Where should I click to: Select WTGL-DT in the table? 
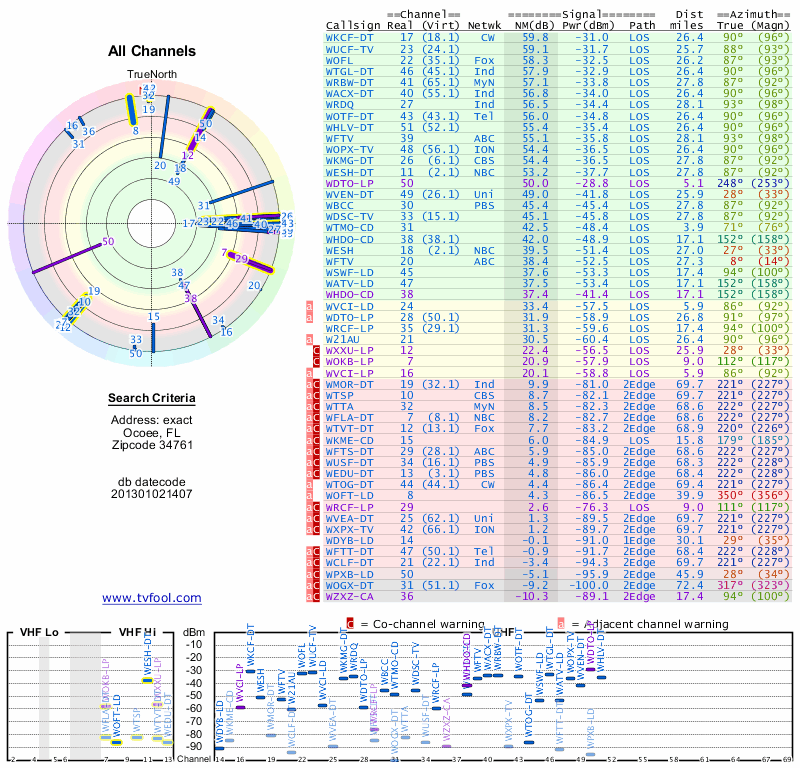click(x=349, y=72)
